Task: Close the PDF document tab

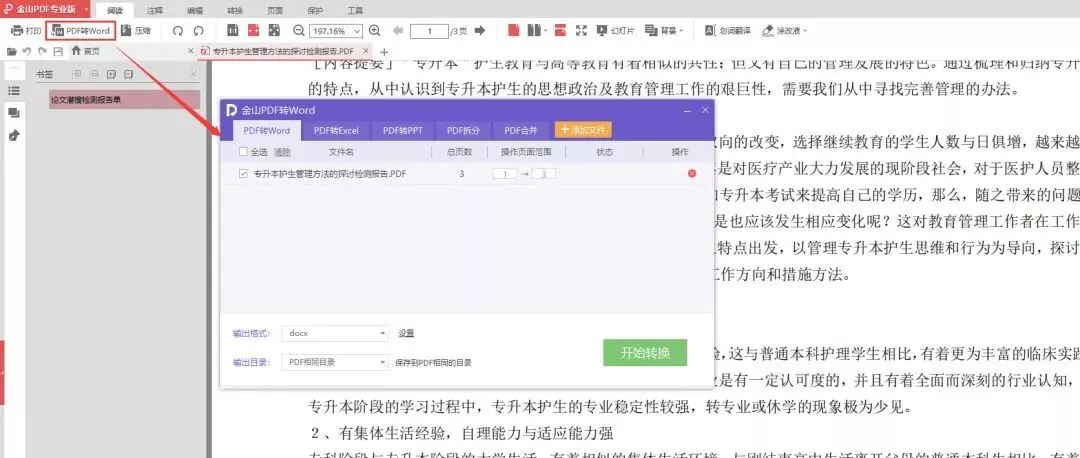Action: pyautogui.click(x=366, y=51)
